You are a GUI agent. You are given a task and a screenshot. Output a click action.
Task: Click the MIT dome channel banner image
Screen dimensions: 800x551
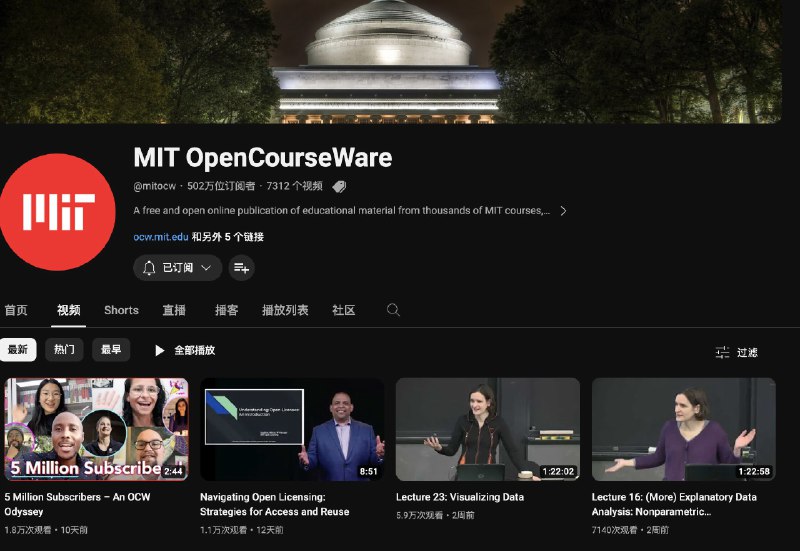coord(390,61)
